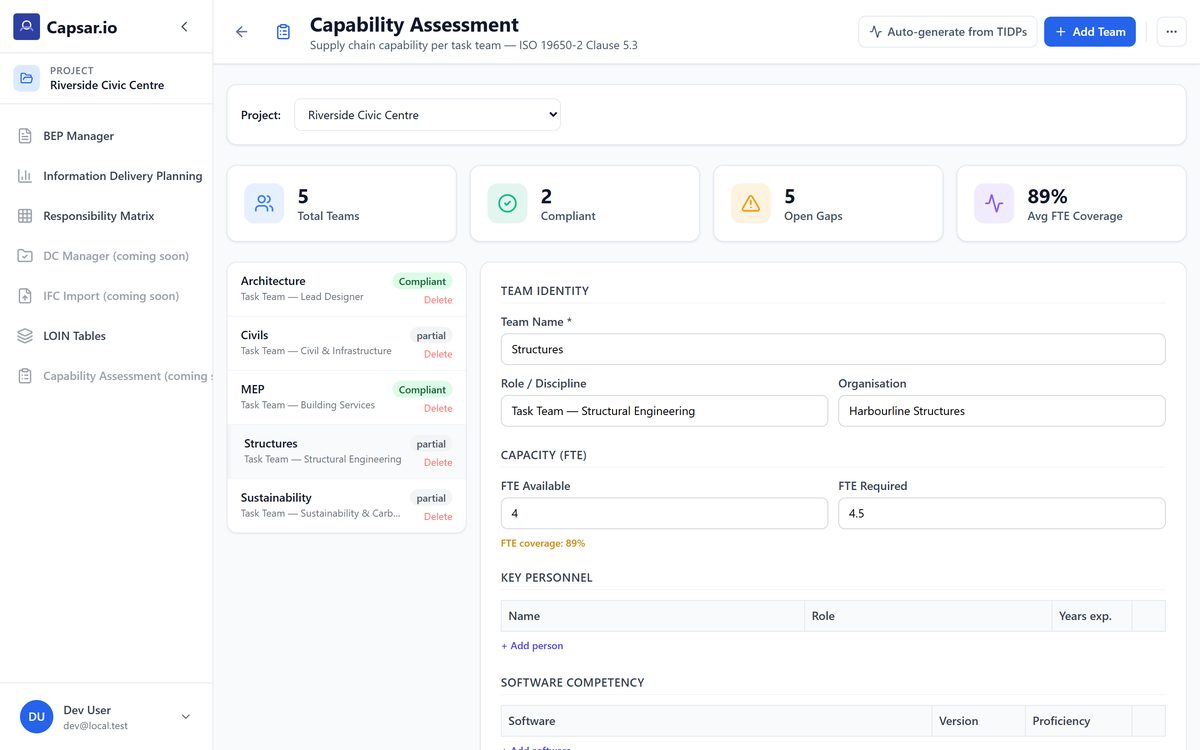Go back using the arrow icon

coord(241,32)
